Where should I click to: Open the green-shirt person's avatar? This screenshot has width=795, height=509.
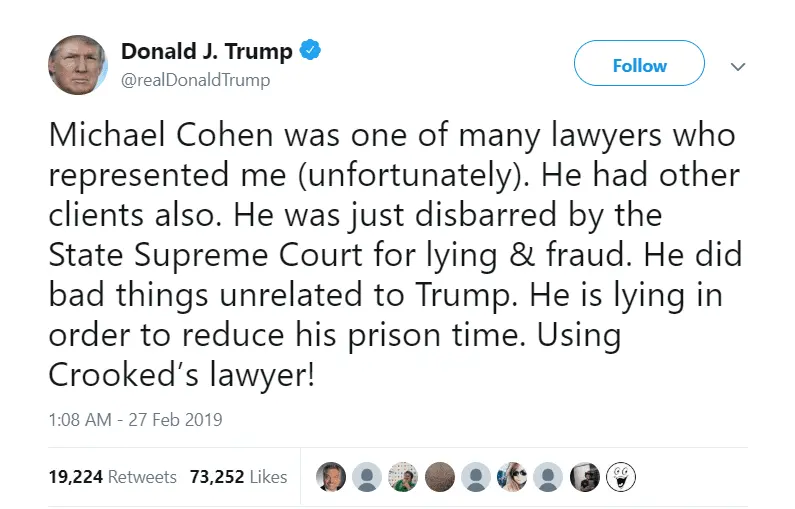(x=403, y=477)
